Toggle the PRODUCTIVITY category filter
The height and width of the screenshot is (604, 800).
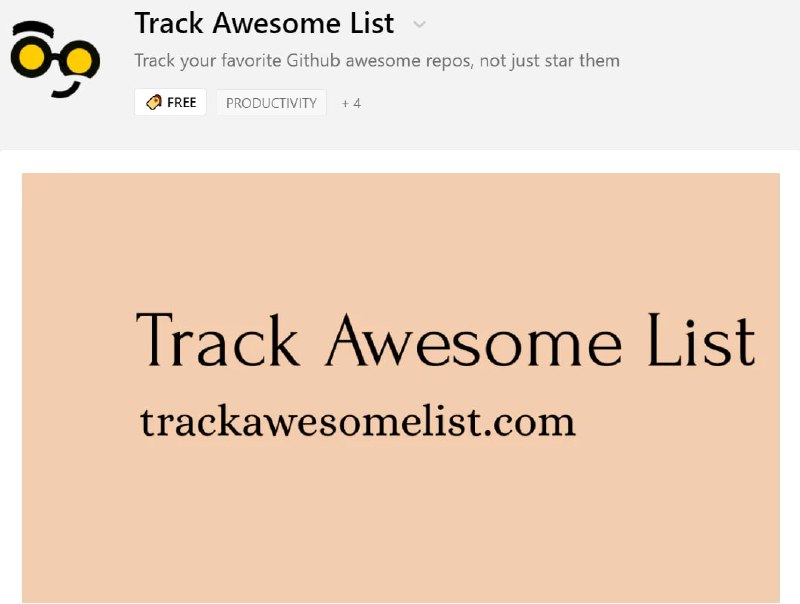tap(271, 102)
